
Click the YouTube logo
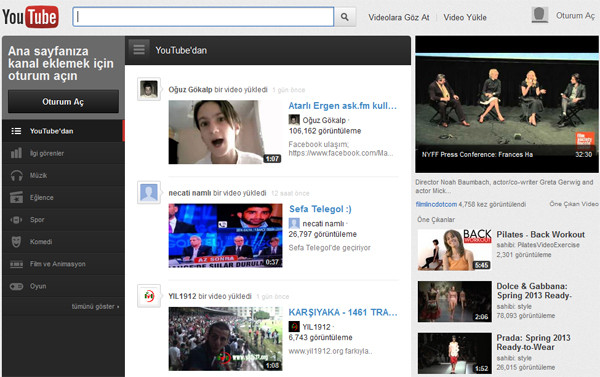tap(30, 17)
